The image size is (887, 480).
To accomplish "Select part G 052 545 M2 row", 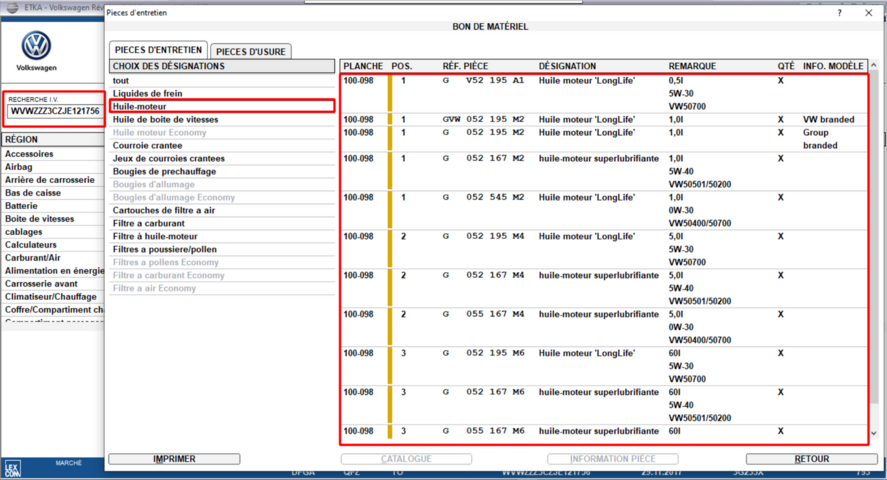I will click(604, 210).
